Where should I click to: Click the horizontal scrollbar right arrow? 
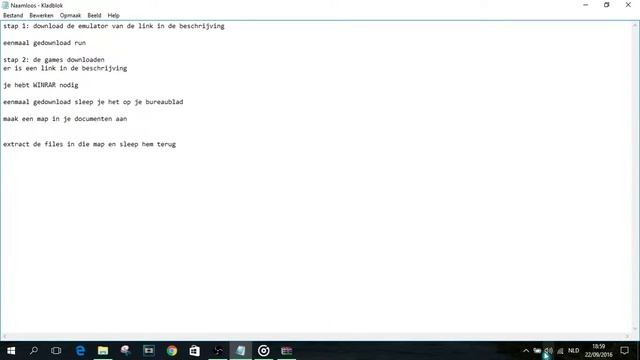tap(628, 336)
